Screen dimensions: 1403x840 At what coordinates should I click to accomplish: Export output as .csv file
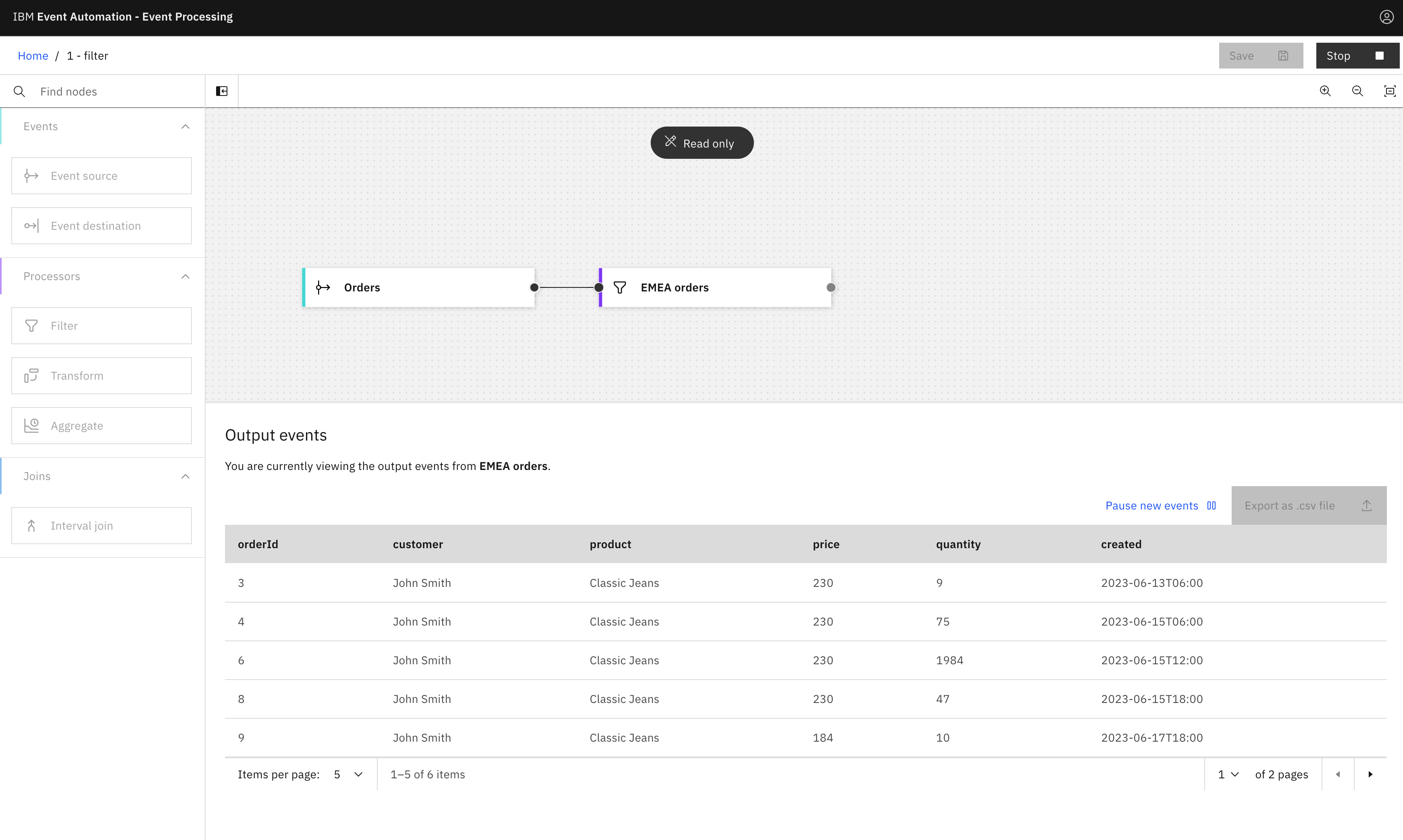pos(1308,505)
